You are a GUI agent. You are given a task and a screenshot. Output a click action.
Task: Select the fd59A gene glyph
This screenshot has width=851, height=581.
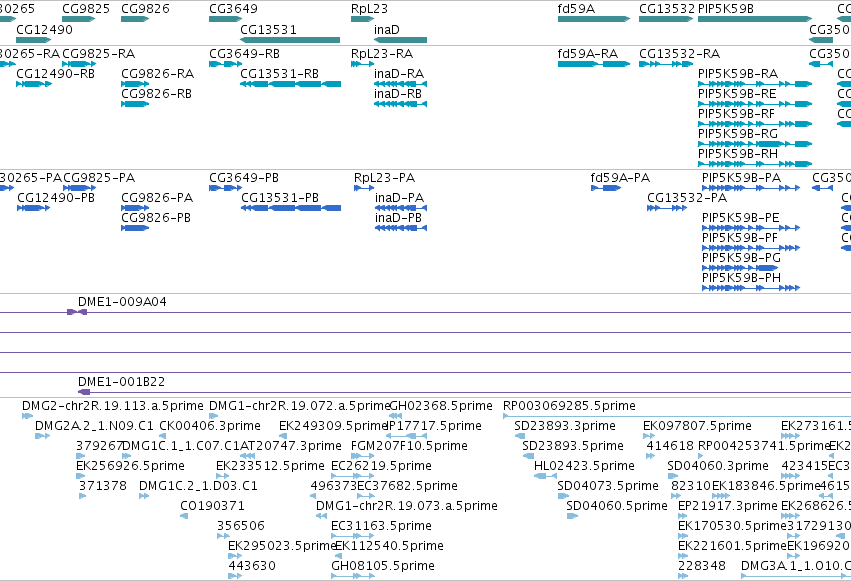594,19
